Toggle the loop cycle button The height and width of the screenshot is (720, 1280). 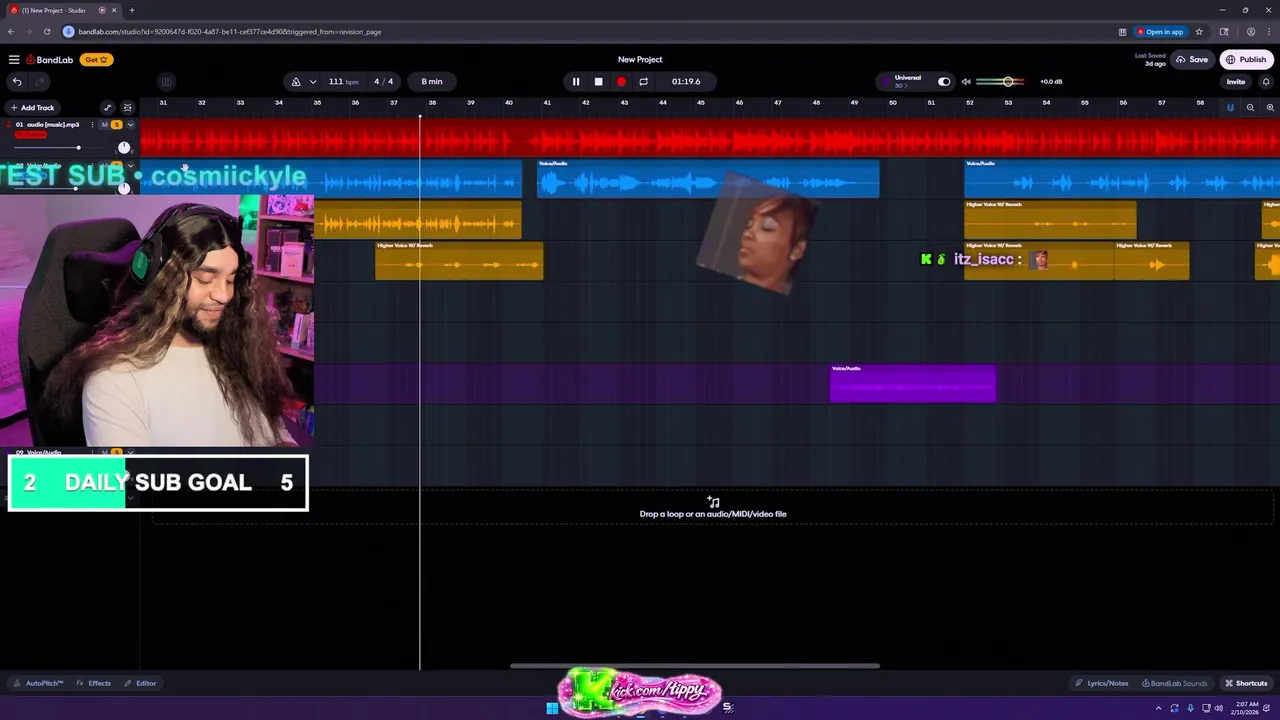(643, 82)
